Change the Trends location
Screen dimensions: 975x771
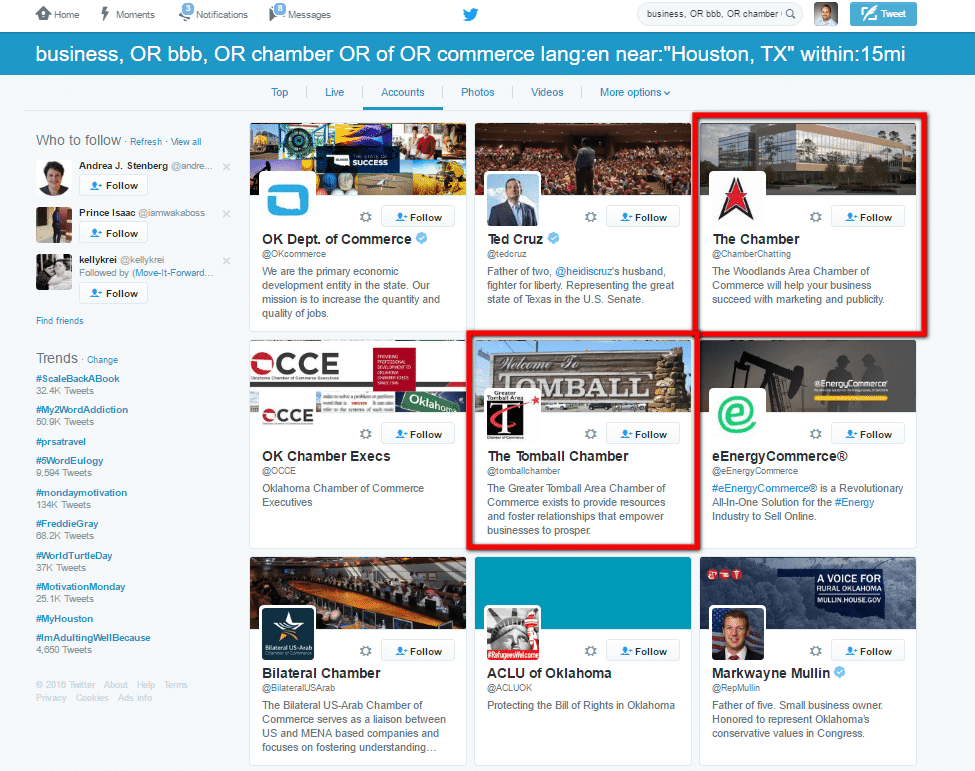pyautogui.click(x=103, y=360)
